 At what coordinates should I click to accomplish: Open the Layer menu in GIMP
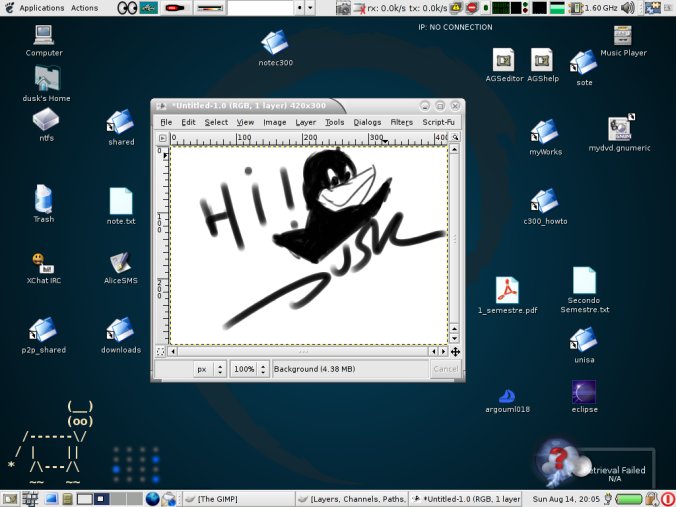[x=306, y=122]
